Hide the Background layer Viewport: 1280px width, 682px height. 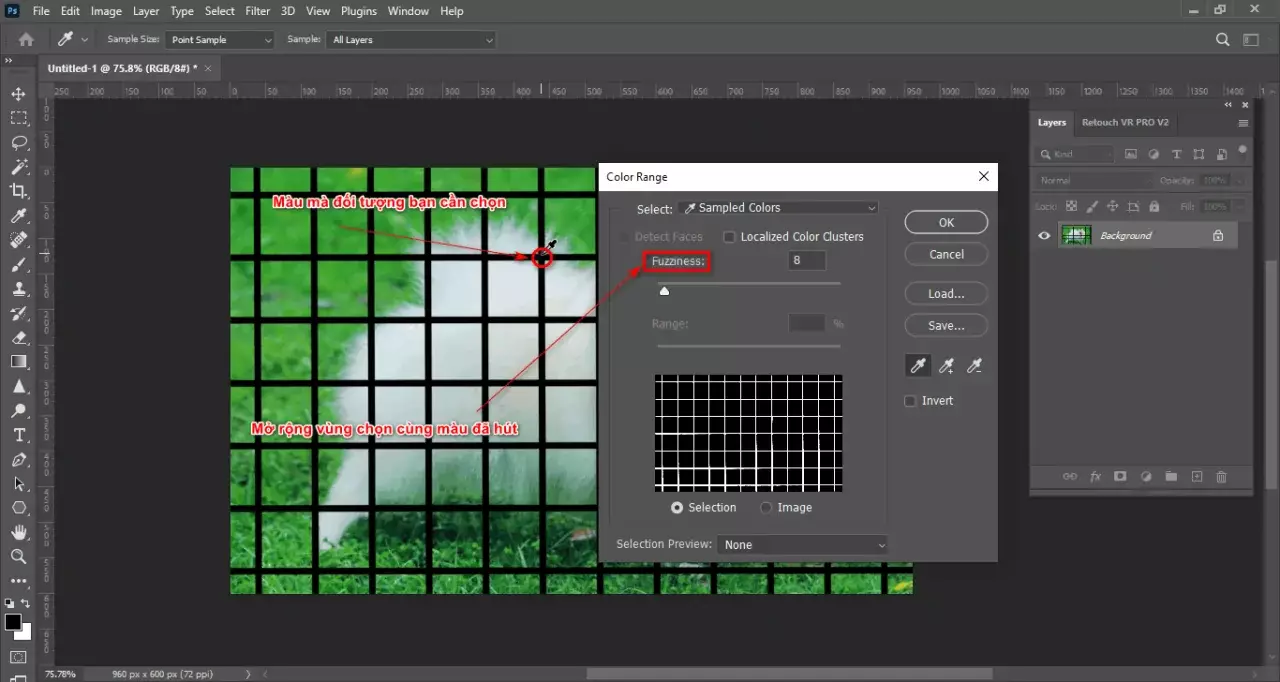(x=1044, y=235)
